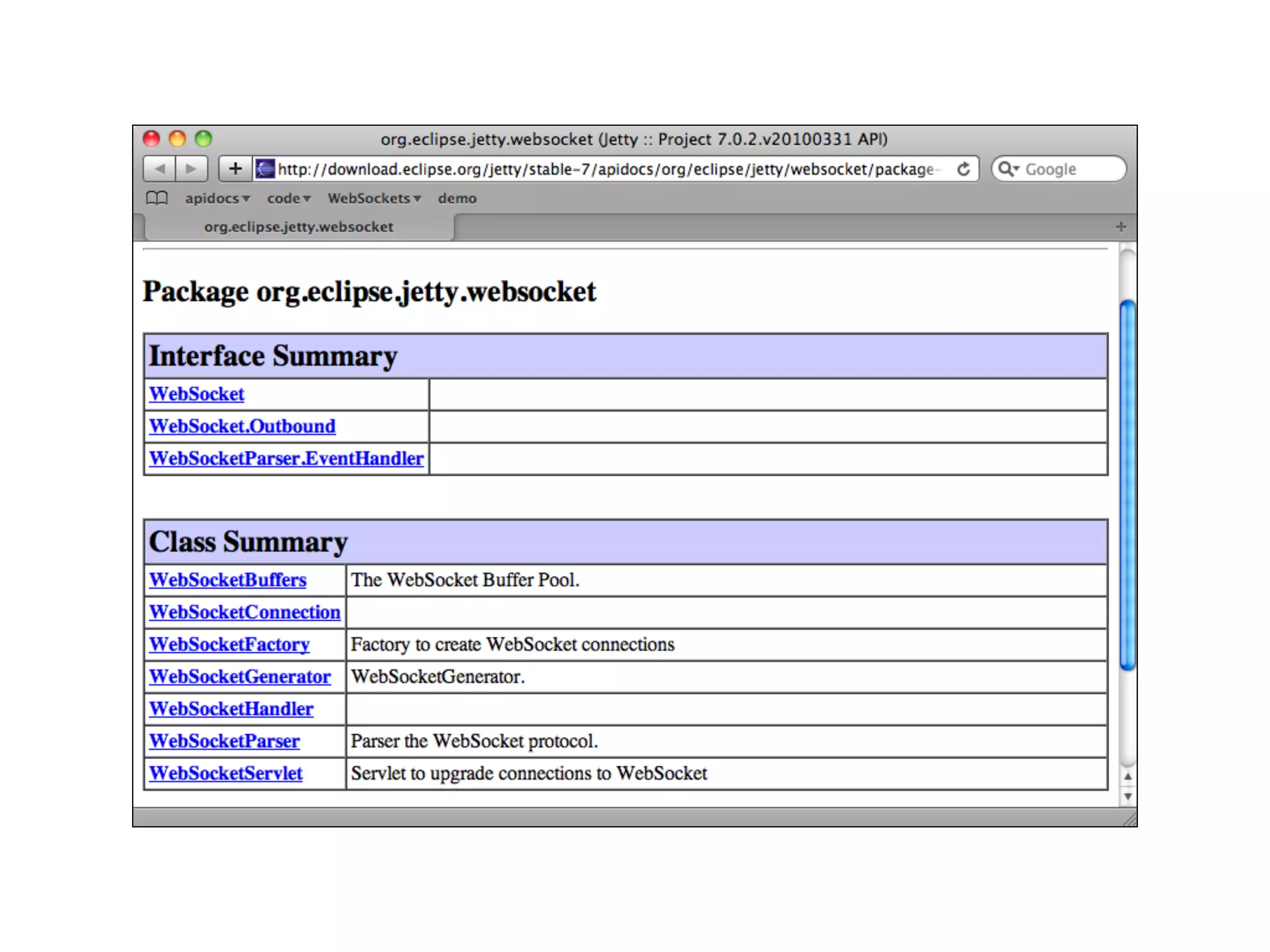Click the browser back arrow button
The width and height of the screenshot is (1270, 952).
click(x=159, y=169)
